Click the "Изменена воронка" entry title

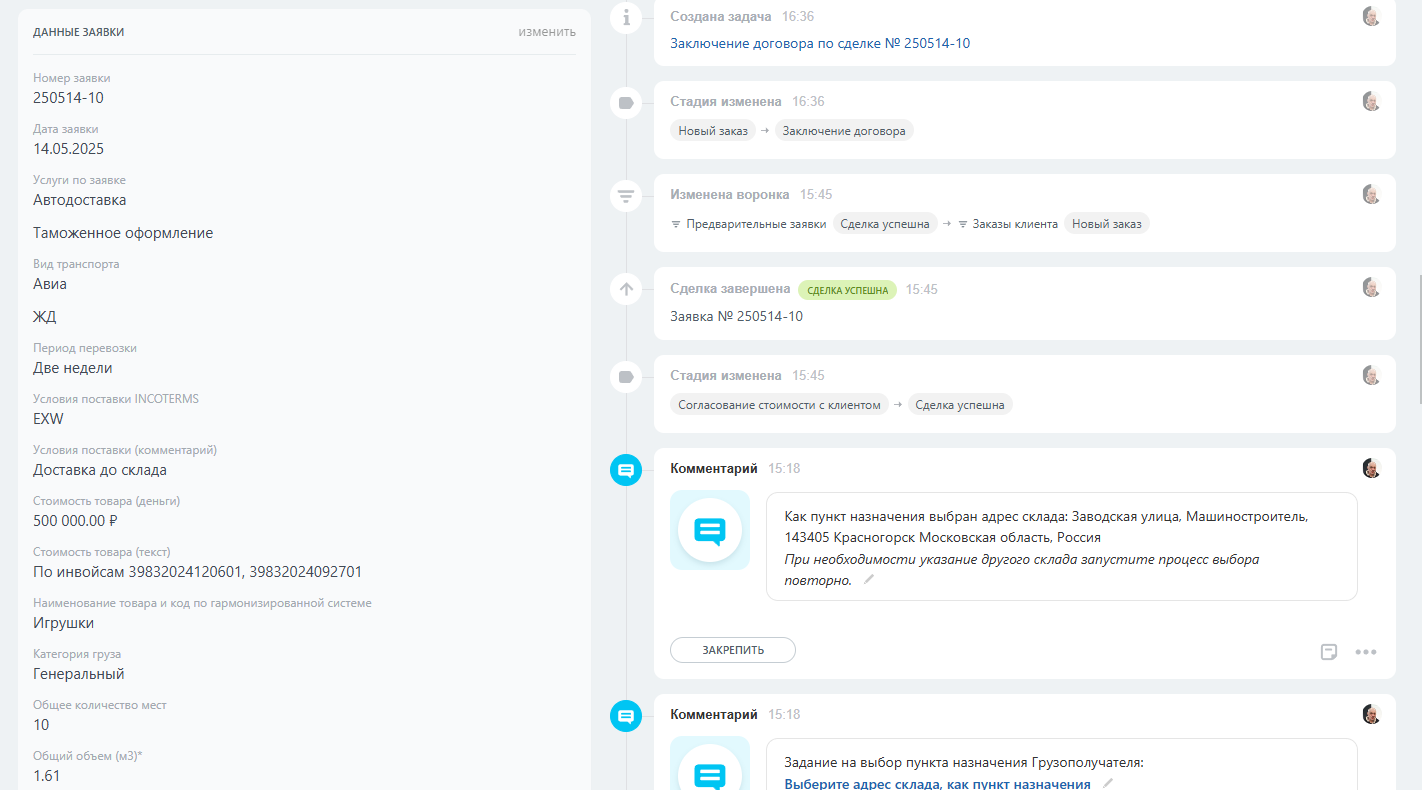tap(730, 195)
